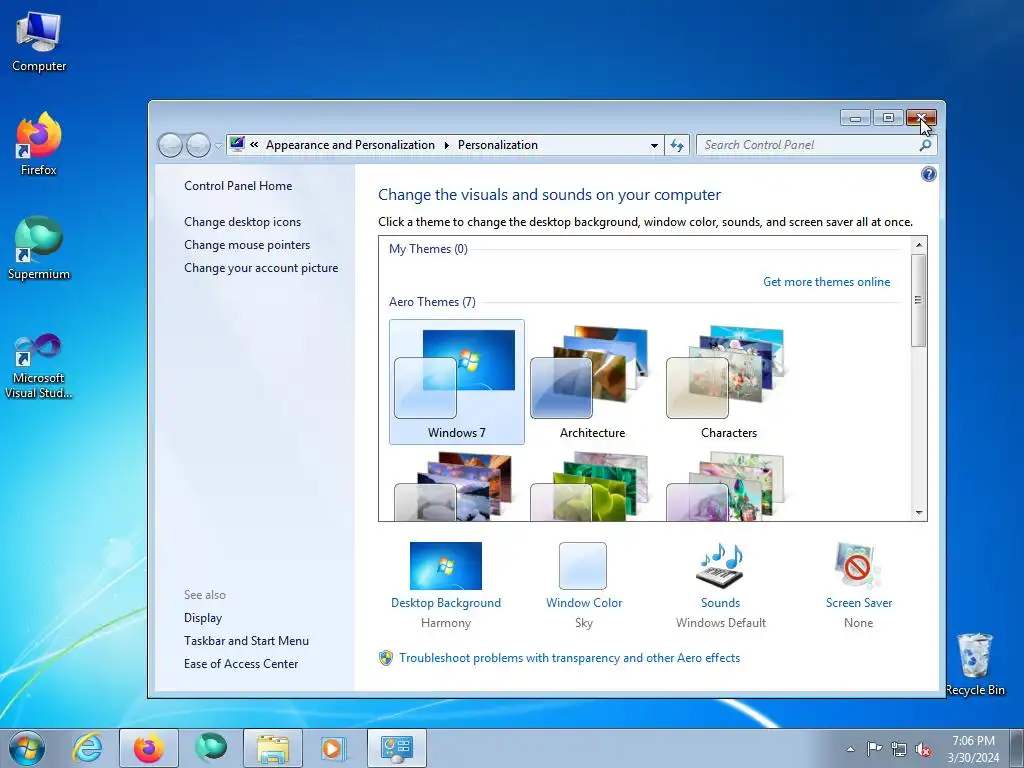Click the theme list scrollbar thumb

(919, 300)
